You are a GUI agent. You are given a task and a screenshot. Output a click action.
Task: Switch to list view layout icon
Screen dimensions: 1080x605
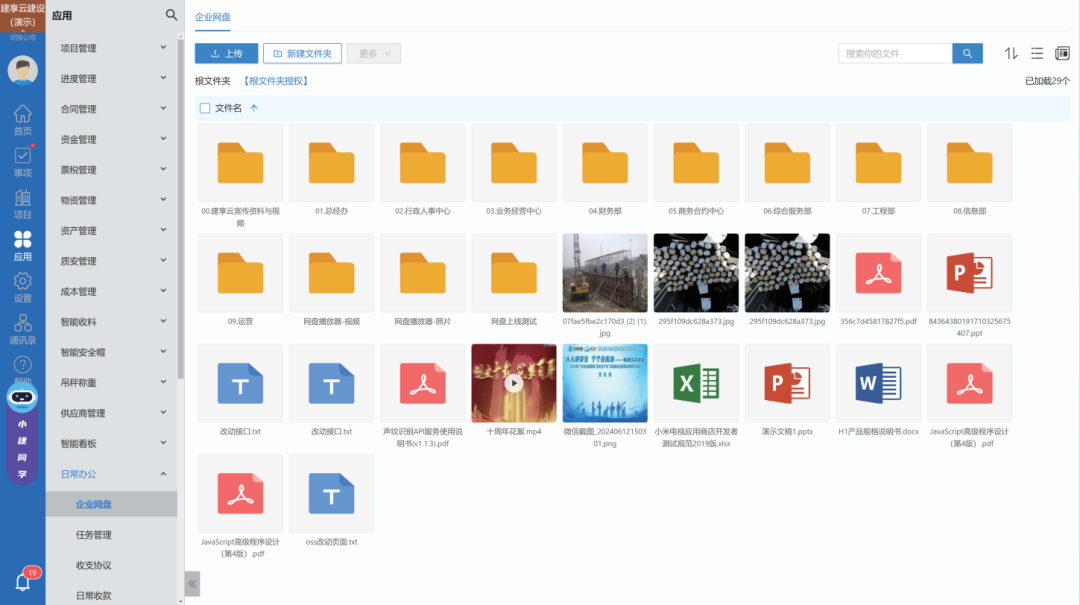1037,53
